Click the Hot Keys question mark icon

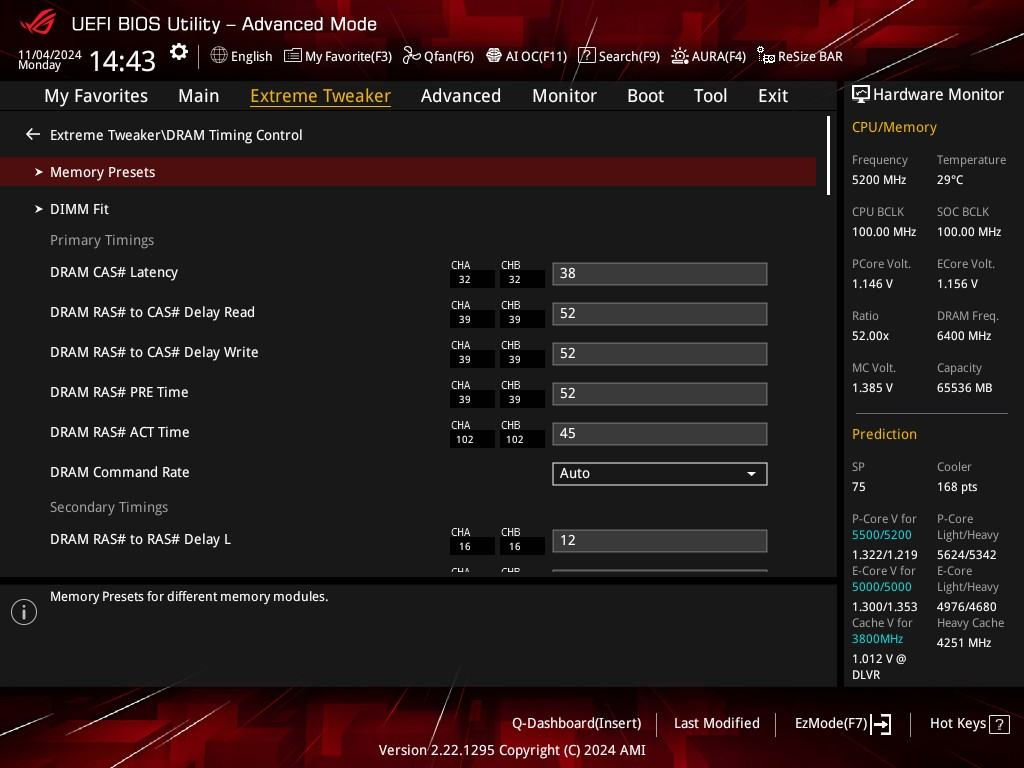pyautogui.click(x=999, y=724)
